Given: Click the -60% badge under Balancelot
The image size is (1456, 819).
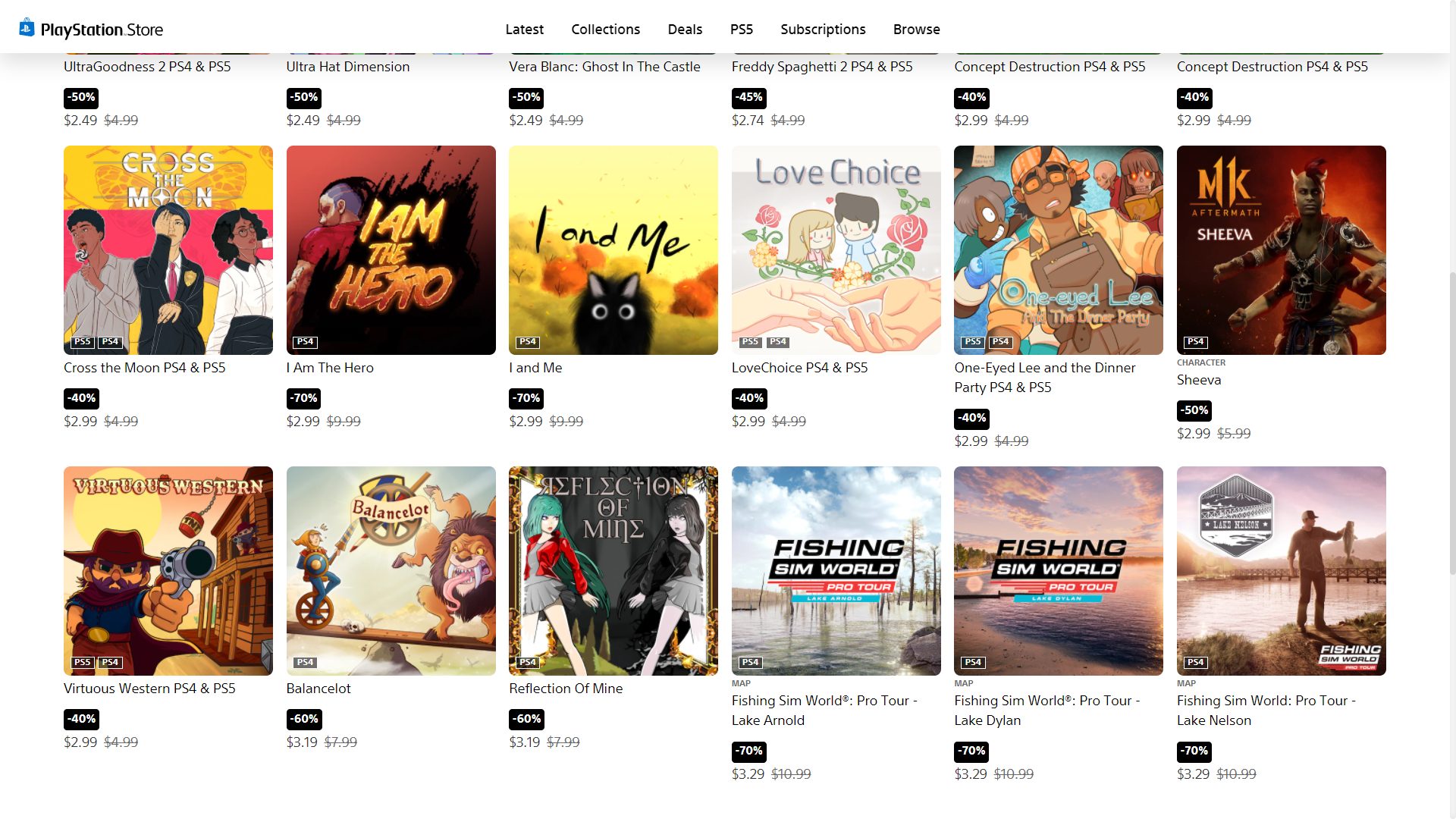Looking at the screenshot, I should [x=304, y=719].
